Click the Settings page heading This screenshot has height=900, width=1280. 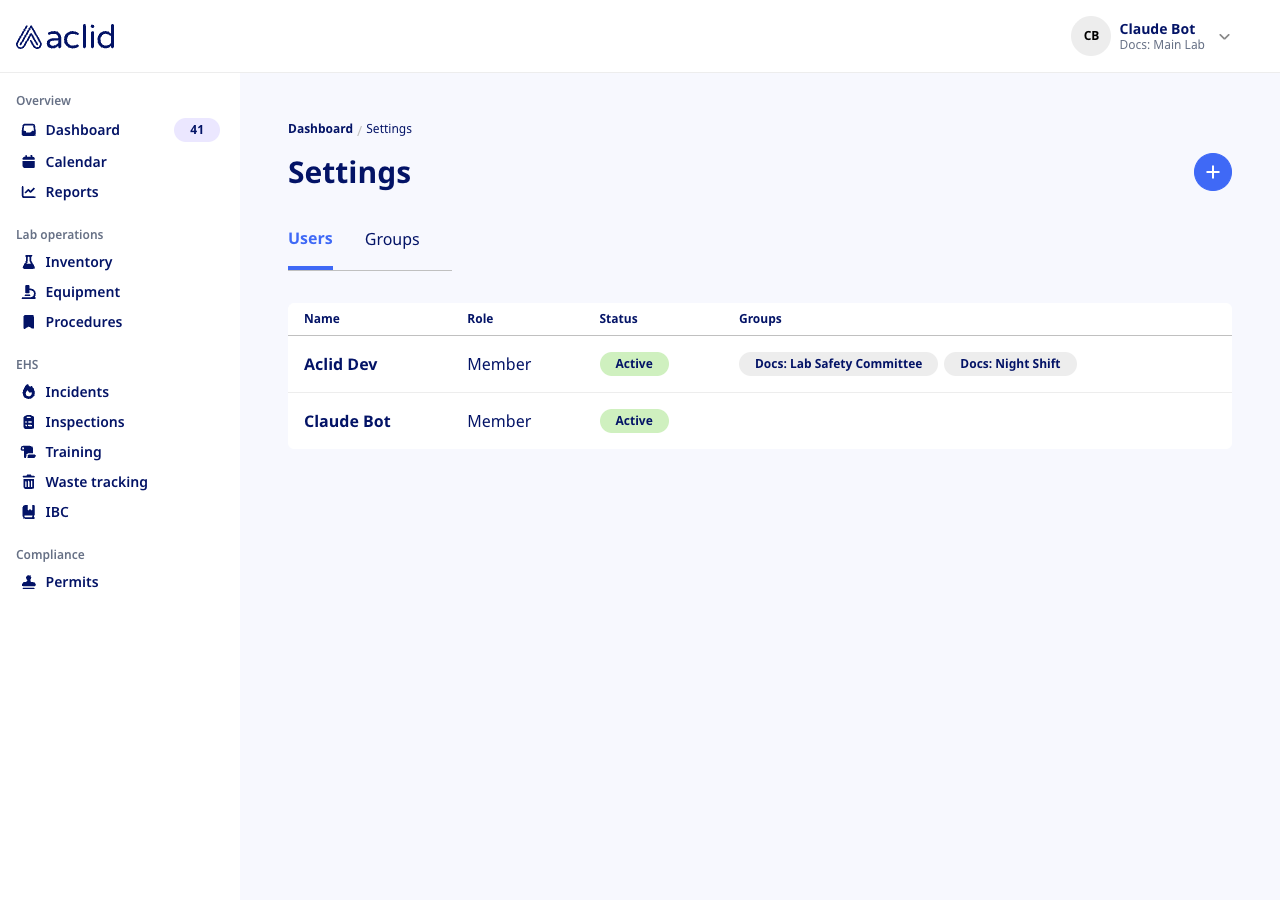pos(349,172)
